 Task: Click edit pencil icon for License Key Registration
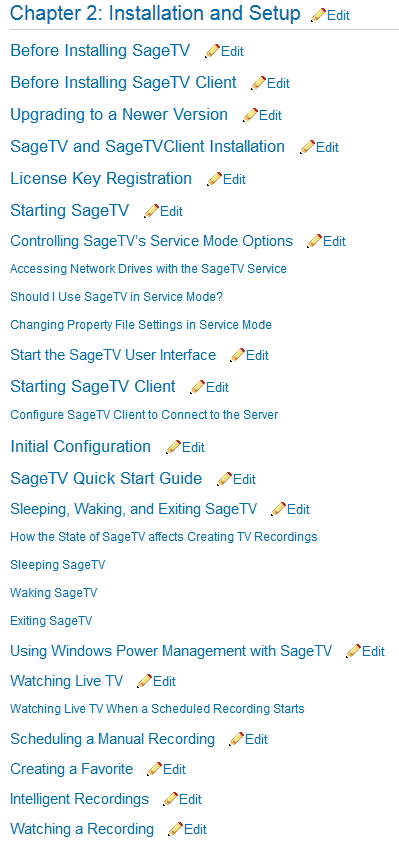pyautogui.click(x=215, y=179)
